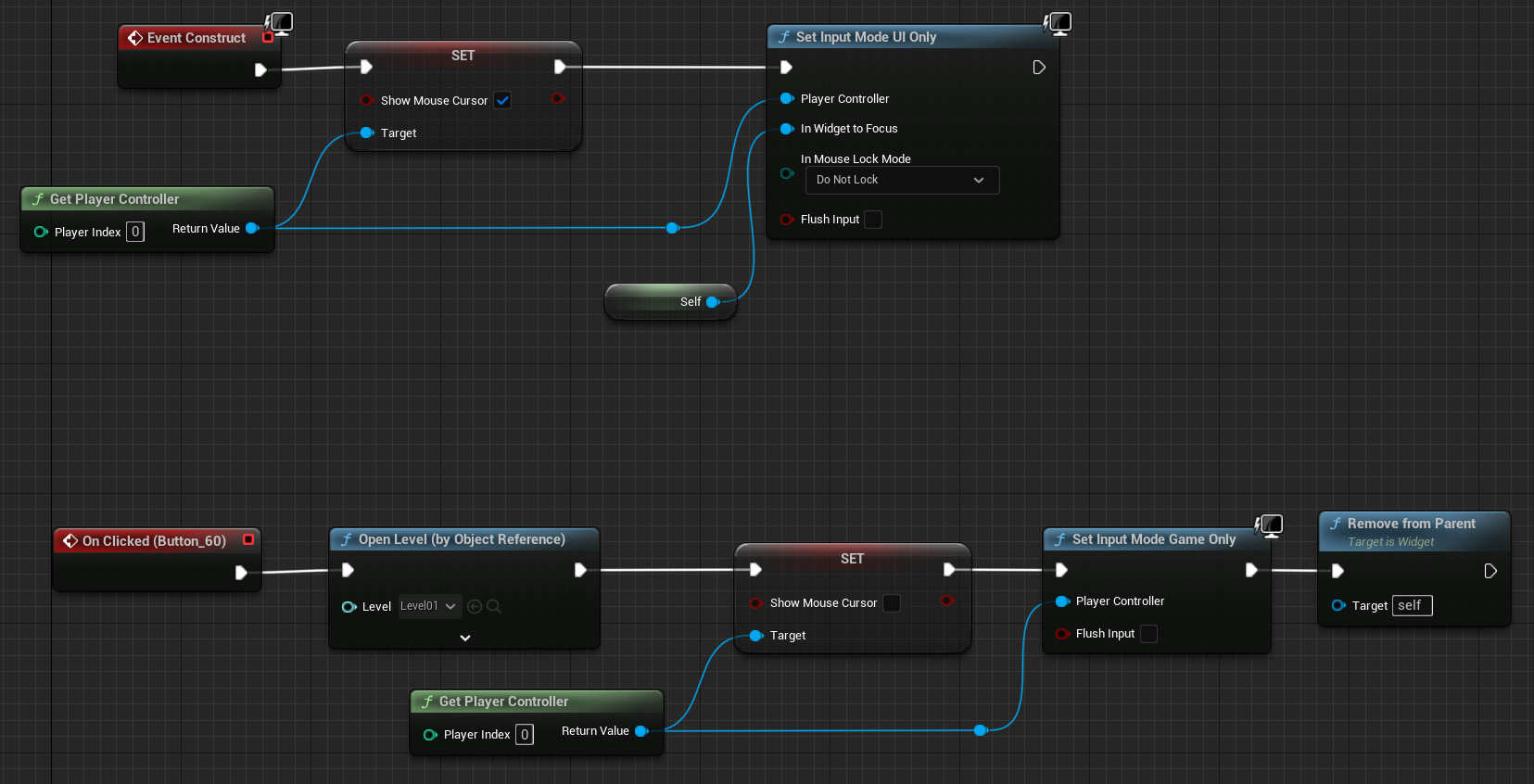
Task: Click the top SET node Target pin
Action: coord(367,133)
